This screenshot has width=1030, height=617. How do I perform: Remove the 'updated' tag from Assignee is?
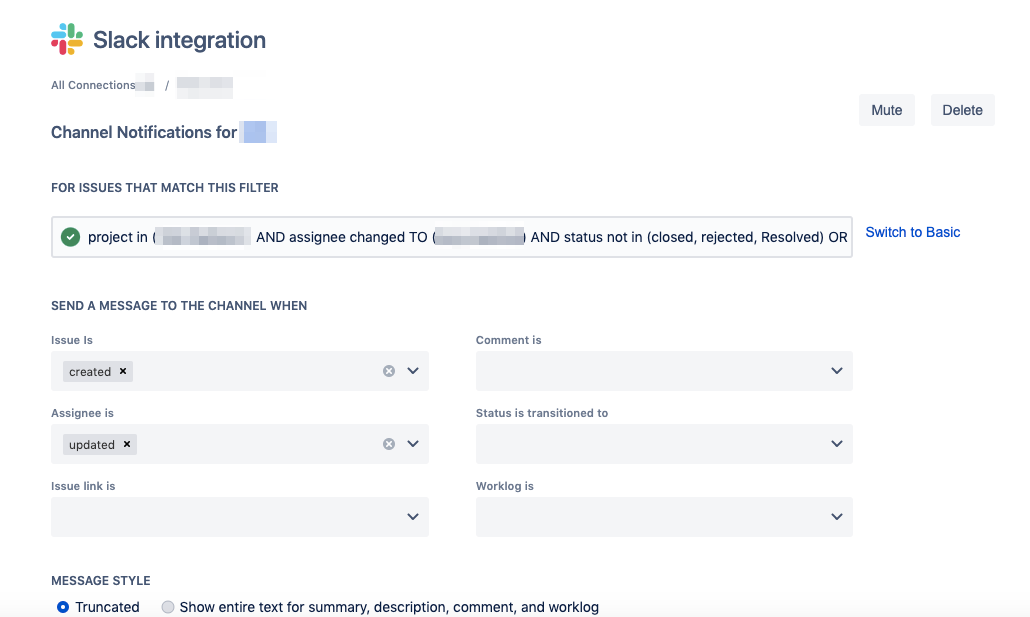pyautogui.click(x=127, y=444)
